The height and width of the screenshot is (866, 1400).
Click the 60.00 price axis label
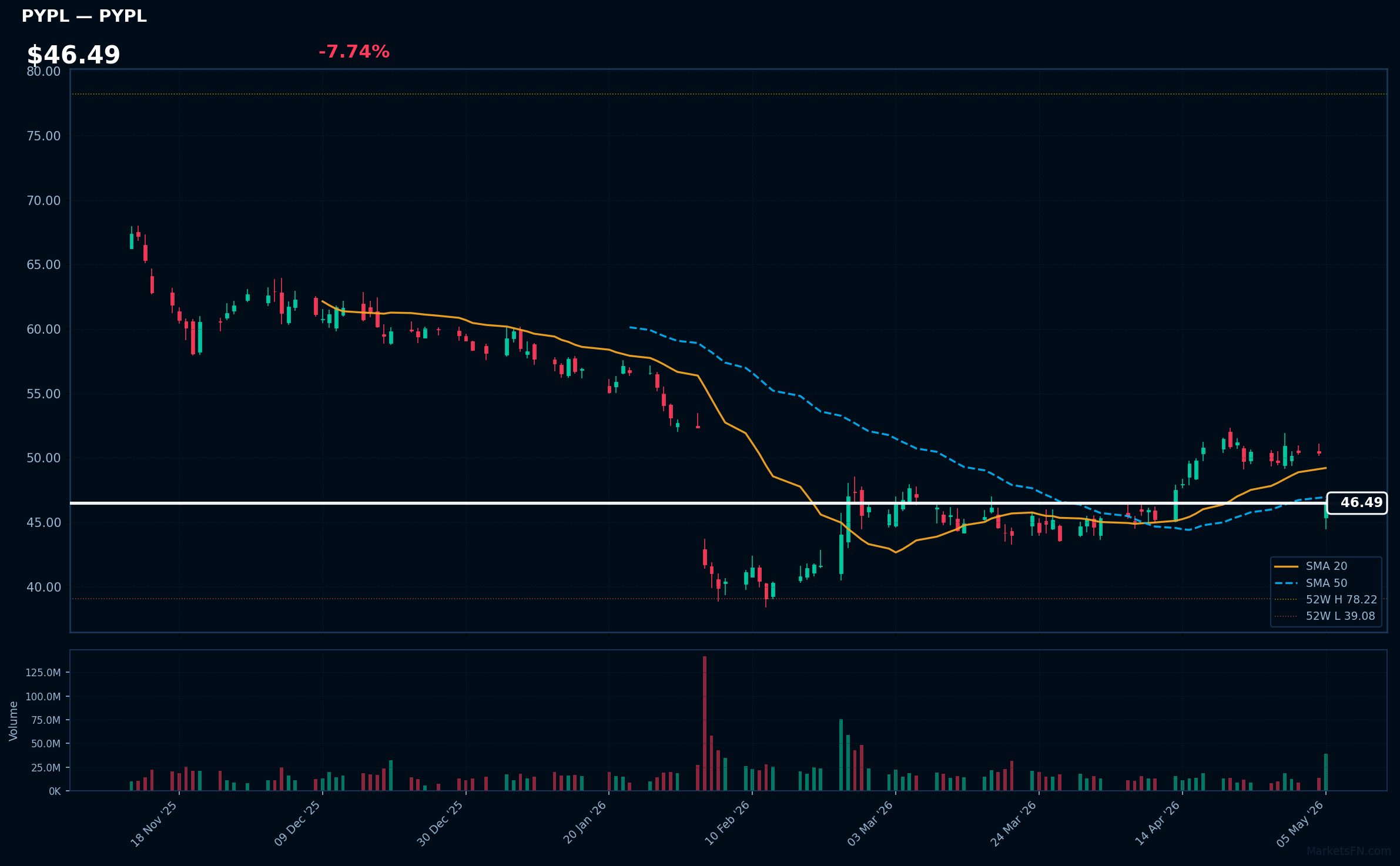point(43,330)
